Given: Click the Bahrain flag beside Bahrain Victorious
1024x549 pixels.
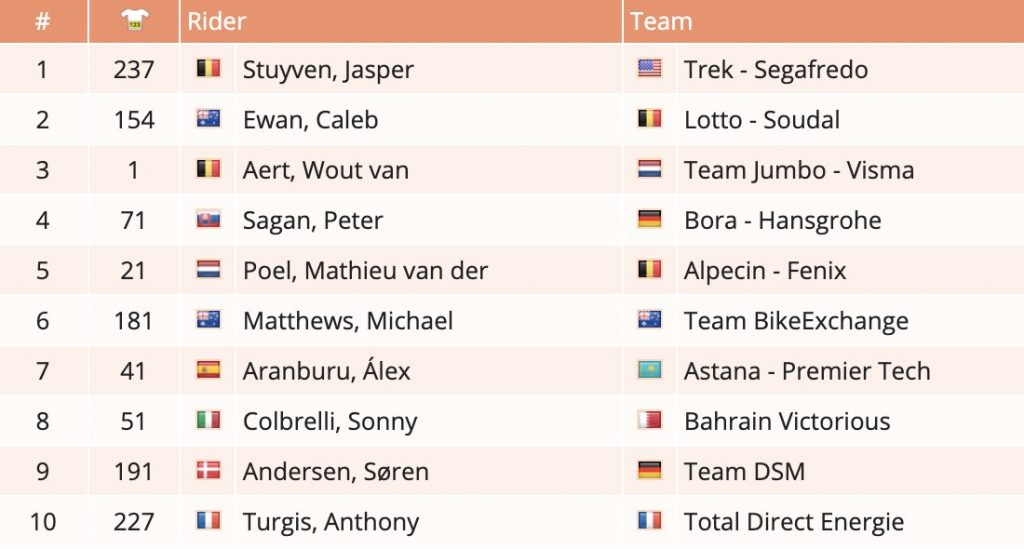Looking at the screenshot, I should [x=649, y=420].
